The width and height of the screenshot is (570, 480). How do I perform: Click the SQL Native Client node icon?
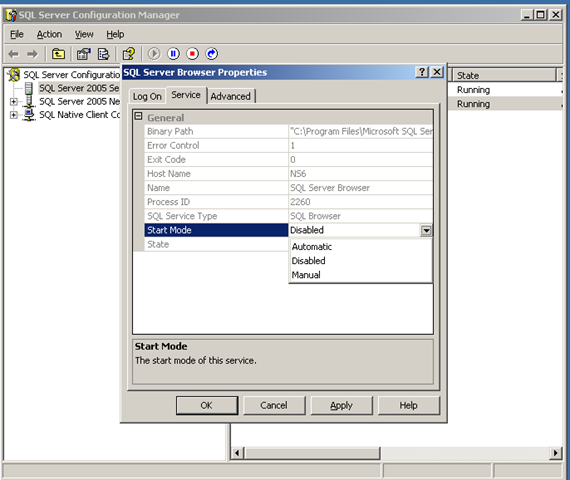coord(29,115)
